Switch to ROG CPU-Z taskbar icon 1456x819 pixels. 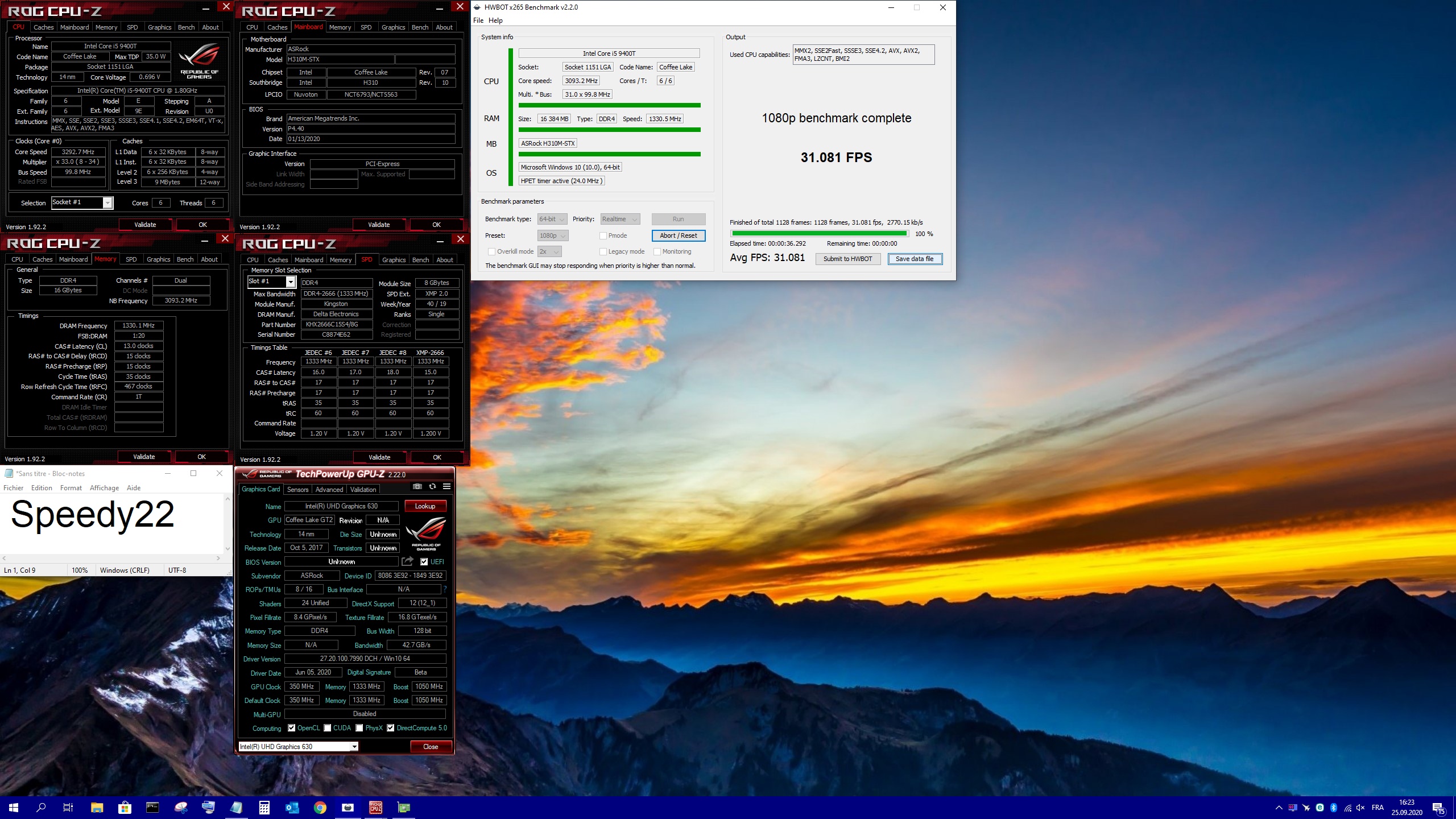point(375,808)
